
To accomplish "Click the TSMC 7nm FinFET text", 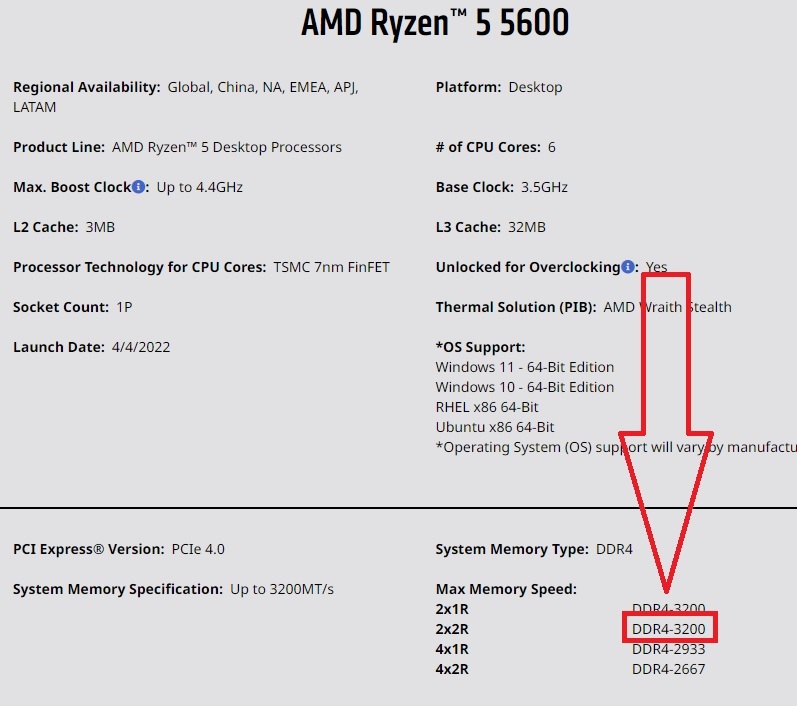I will pos(332,267).
